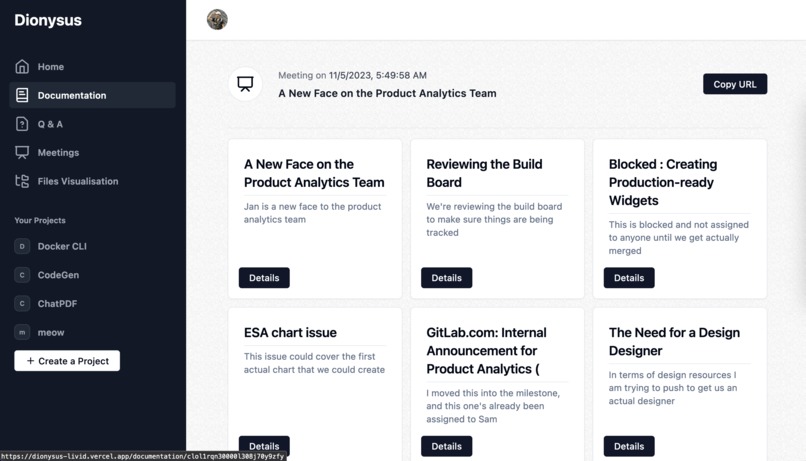
Task: Open the ChatPDF project
Action: pos(93,304)
